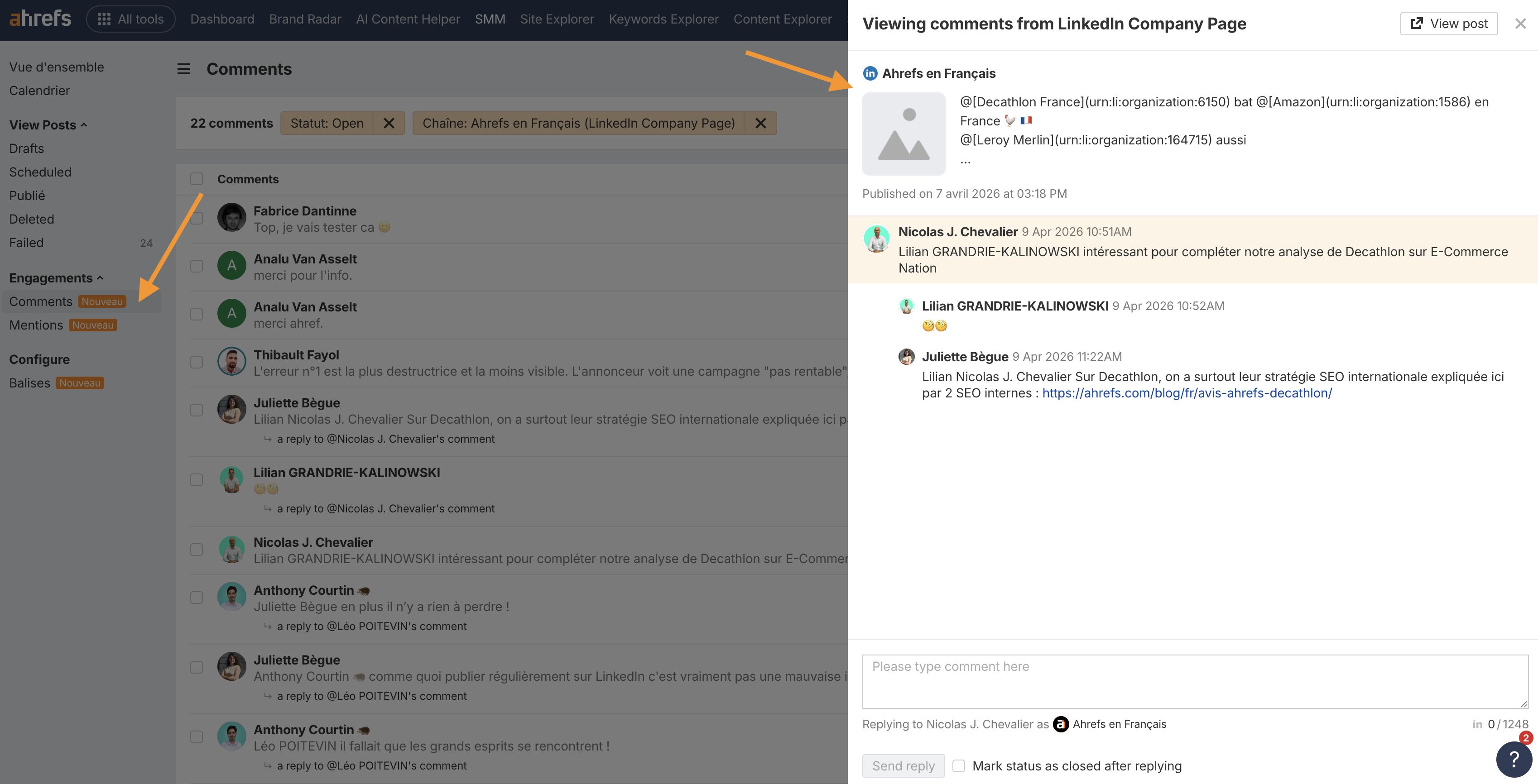Click the LinkedIn icon beside Ahrefs en Français
The image size is (1538, 784).
(x=870, y=73)
